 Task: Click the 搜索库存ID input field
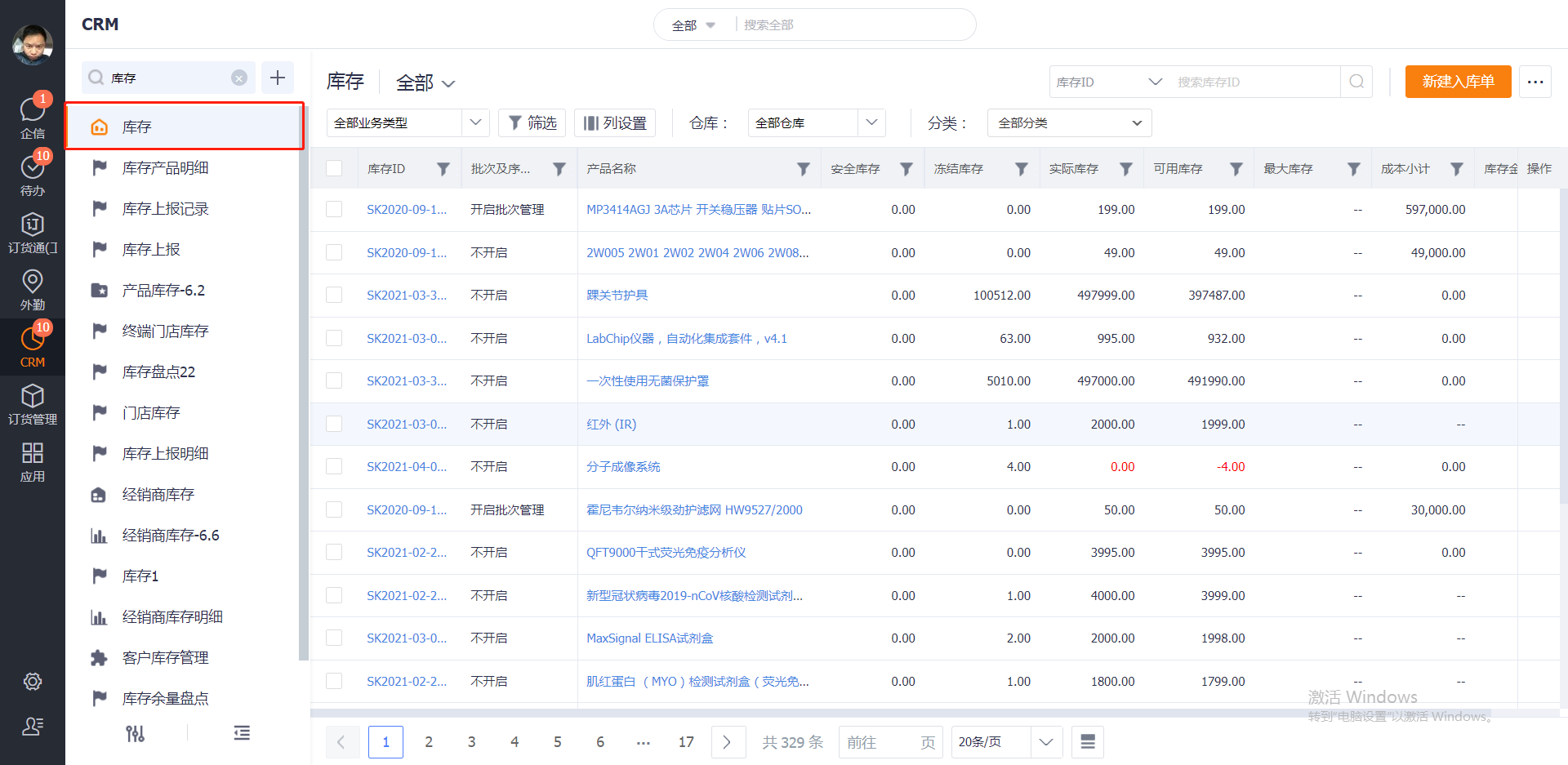pyautogui.click(x=1254, y=82)
